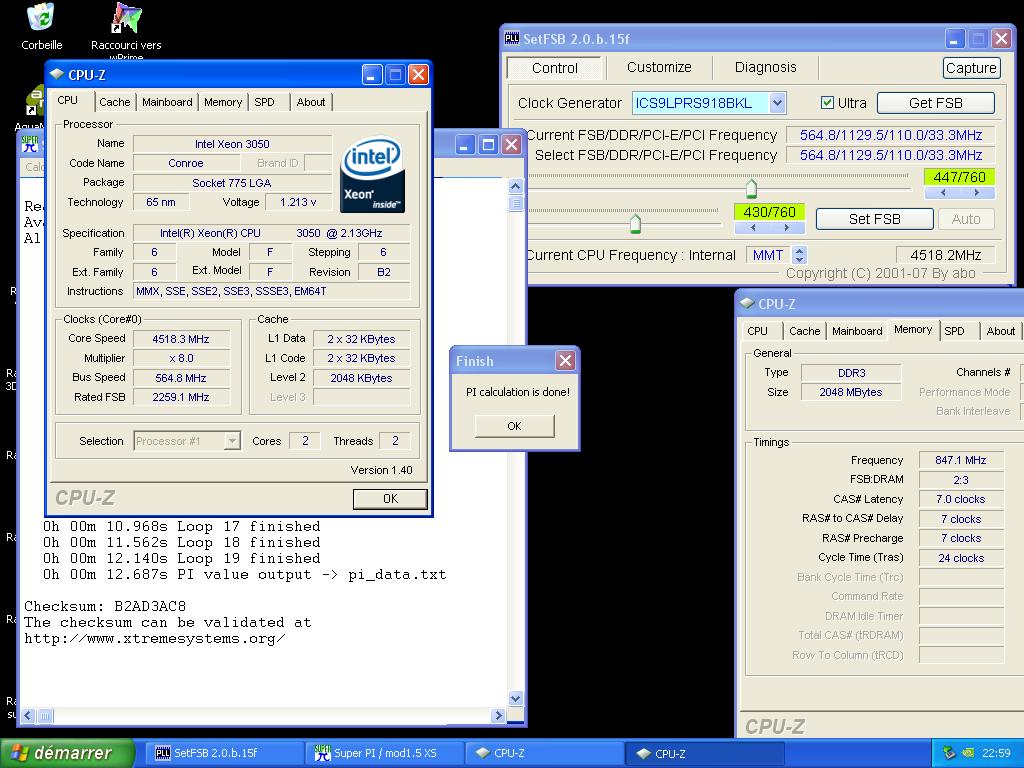Open the démarrer Start button
The width and height of the screenshot is (1024, 768).
(x=67, y=753)
